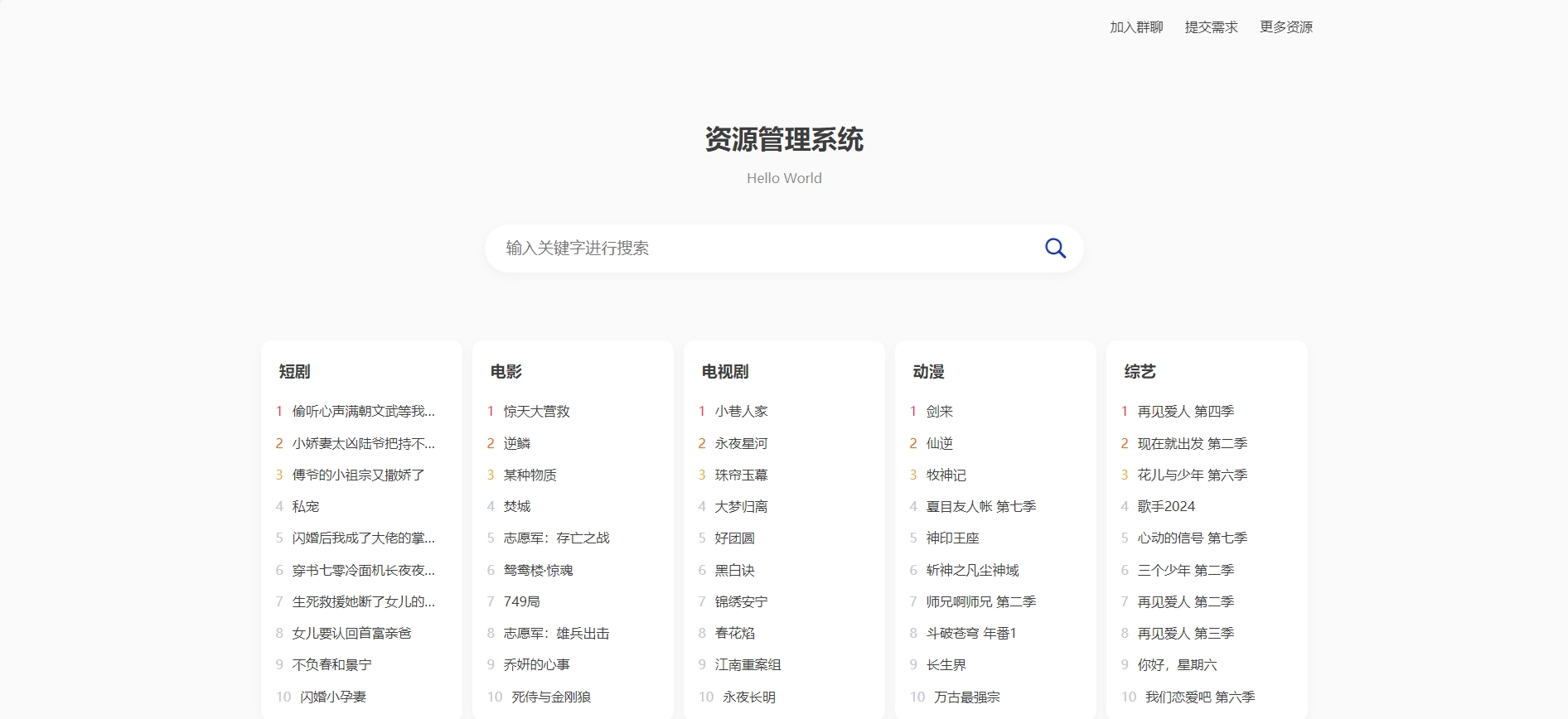This screenshot has height=719, width=1568.
Task: Open 私宠 in the 短剧 list
Action: pos(305,506)
